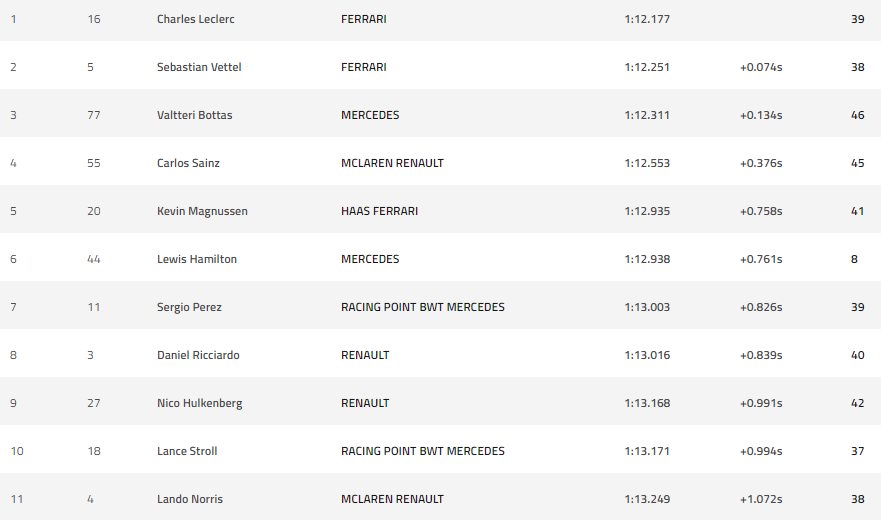Click Lewis Hamilton's name
The height and width of the screenshot is (520, 881).
pyautogui.click(x=197, y=259)
